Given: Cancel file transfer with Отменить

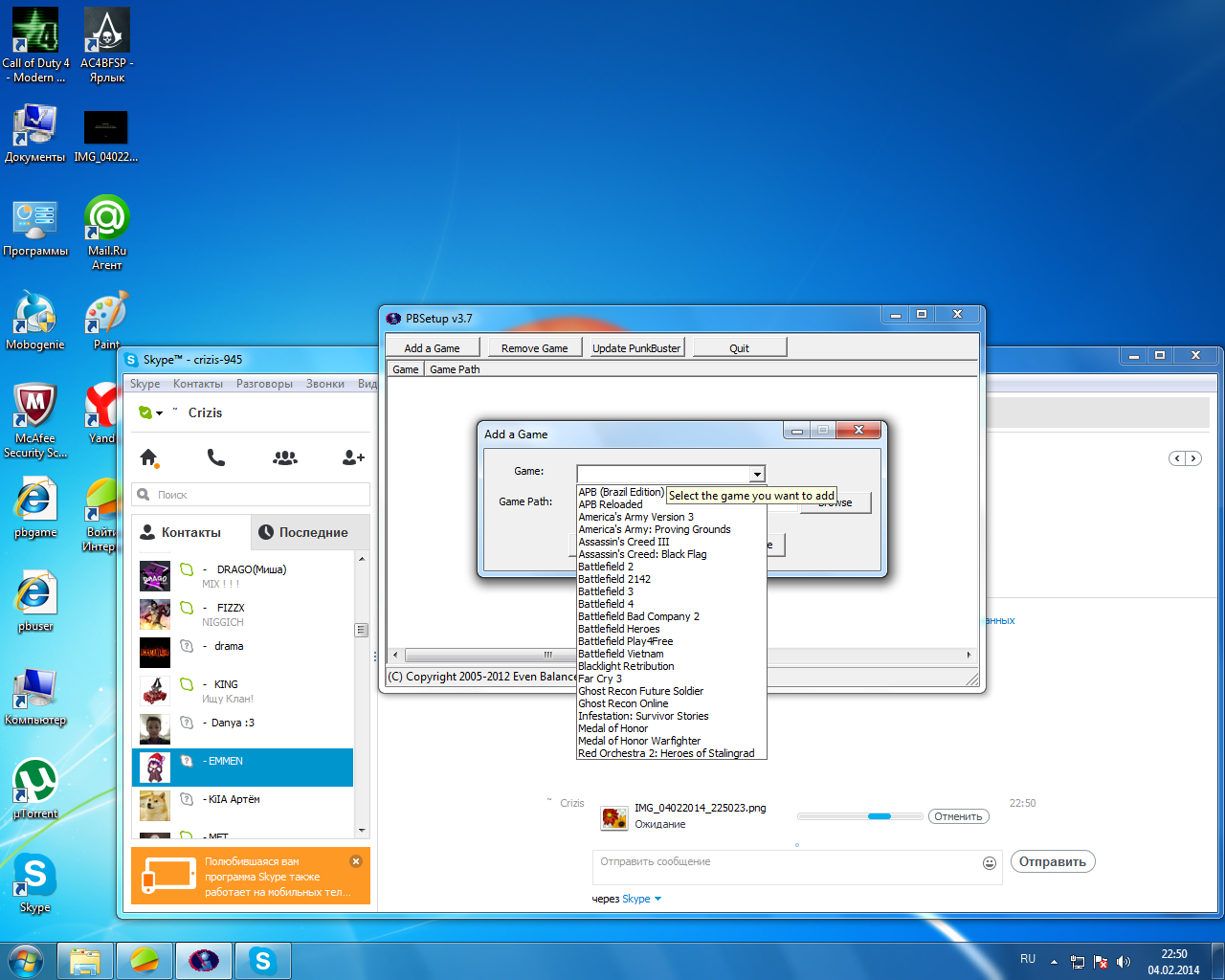Looking at the screenshot, I should (x=958, y=816).
